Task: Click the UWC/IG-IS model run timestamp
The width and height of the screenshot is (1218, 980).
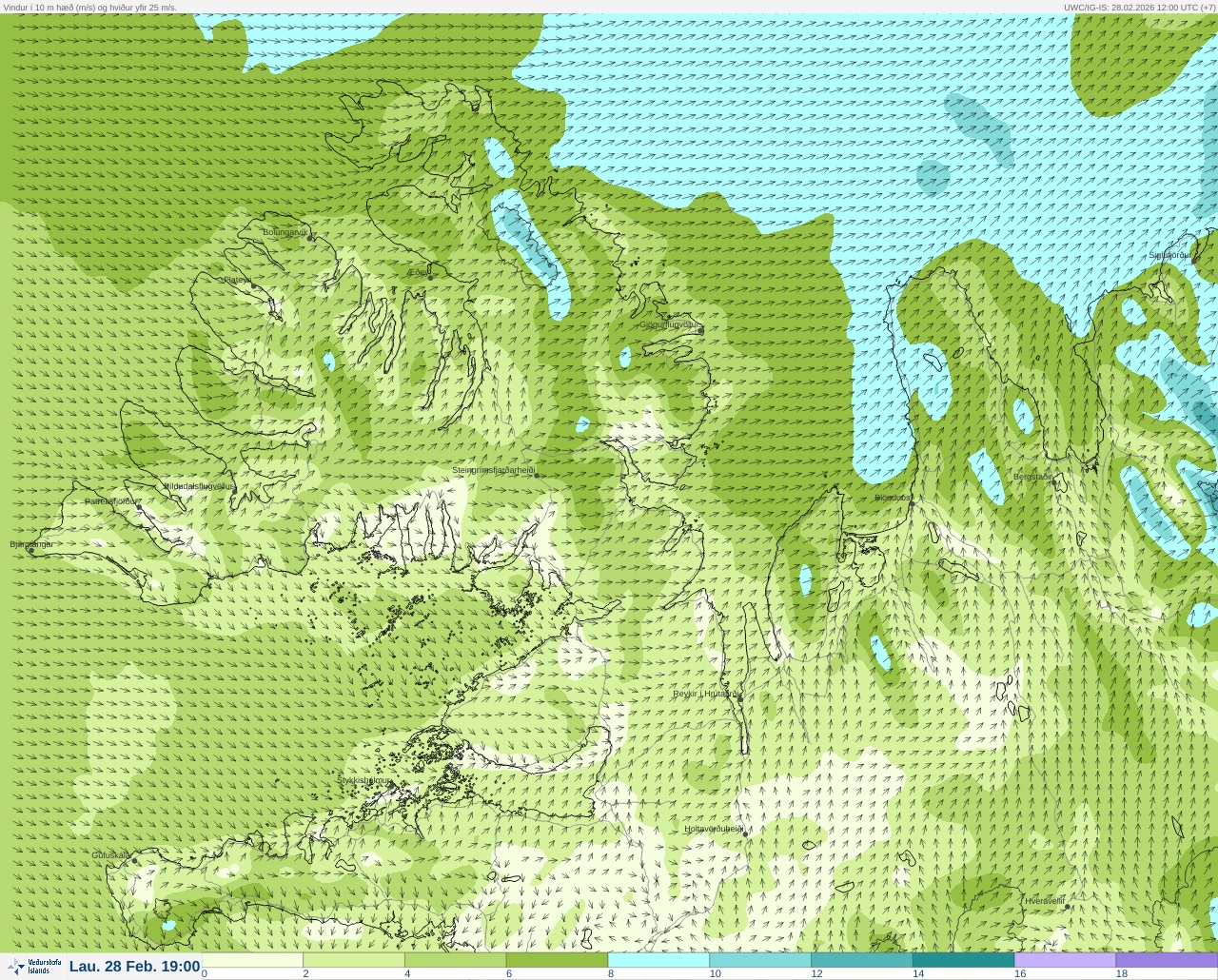Action: click(x=1139, y=7)
